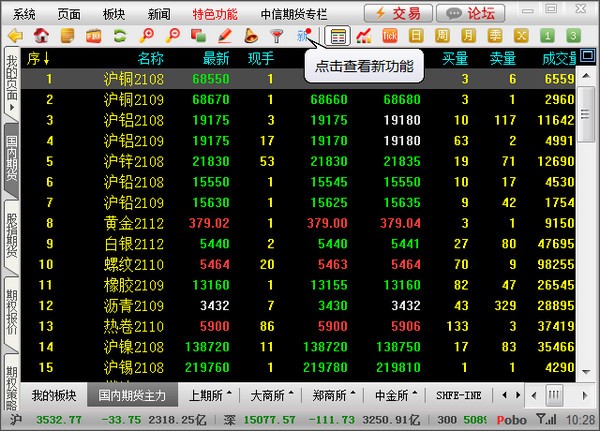Image resolution: width=600 pixels, height=431 pixels.
Task: Click the vertical scrollbar thumb
Action: coord(585,114)
